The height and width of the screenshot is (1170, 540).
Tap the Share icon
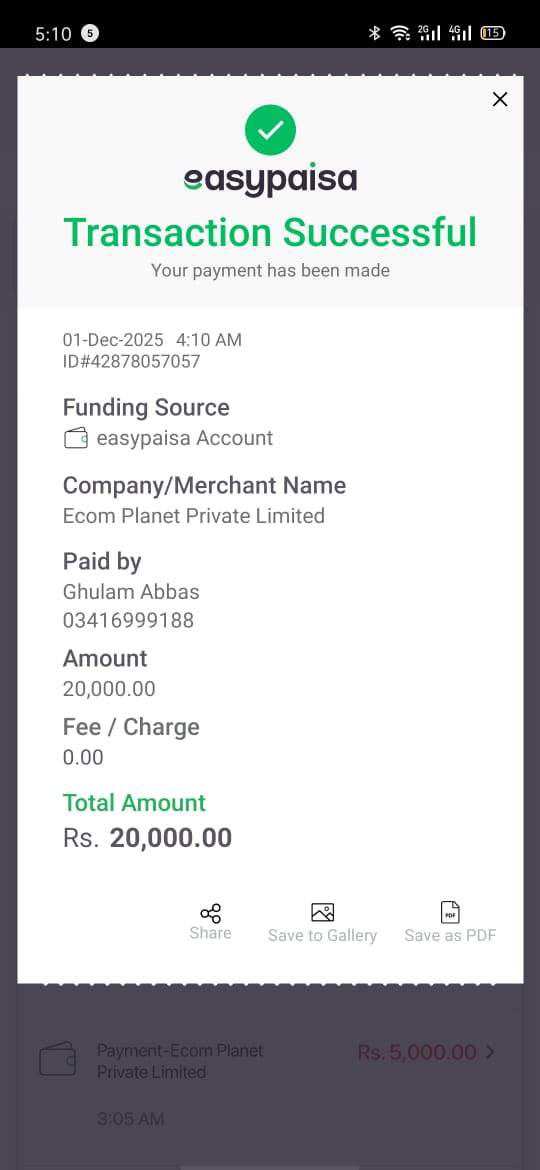pos(210,913)
